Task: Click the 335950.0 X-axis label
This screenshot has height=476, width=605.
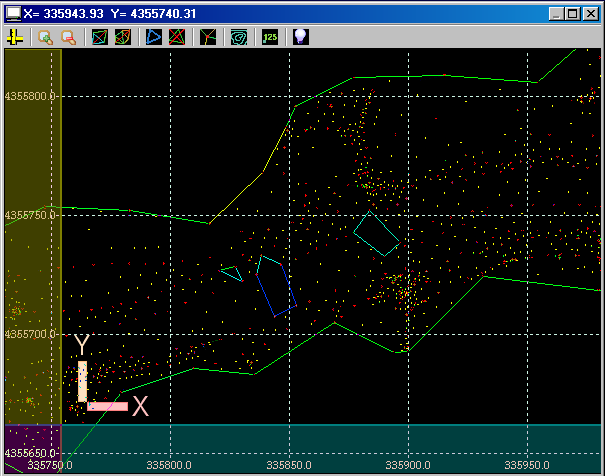Action: pyautogui.click(x=527, y=465)
